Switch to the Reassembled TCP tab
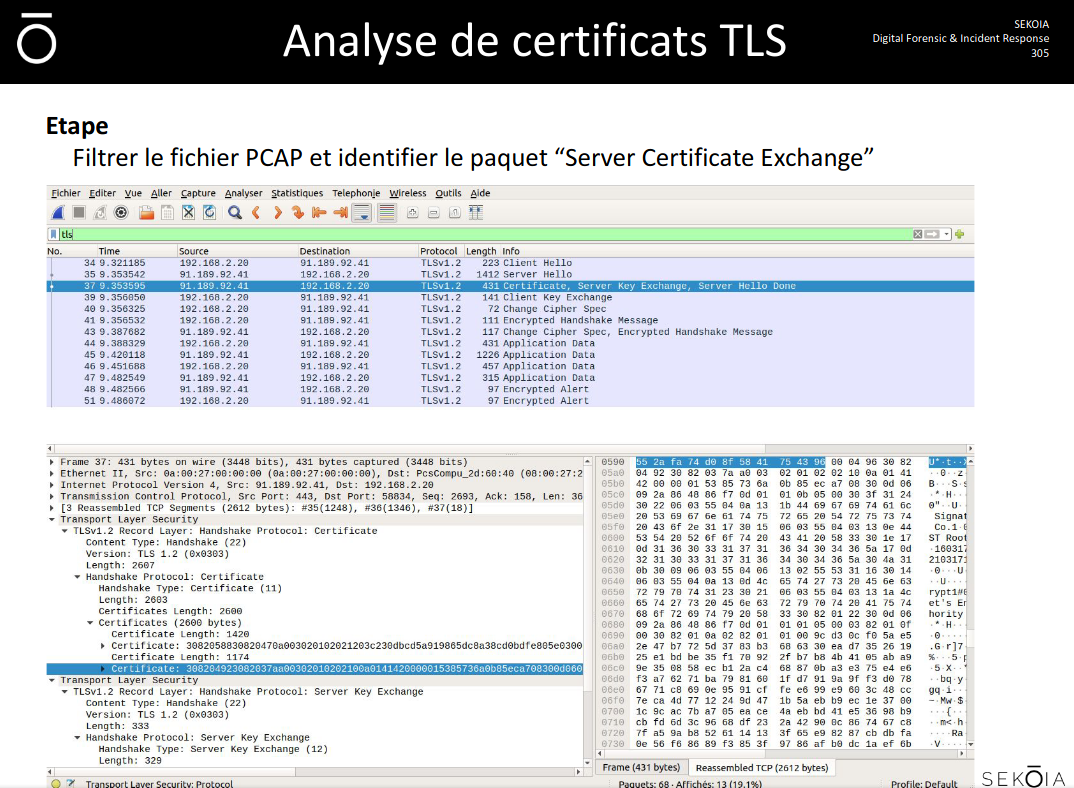Image resolution: width=1074 pixels, height=788 pixels. point(762,767)
